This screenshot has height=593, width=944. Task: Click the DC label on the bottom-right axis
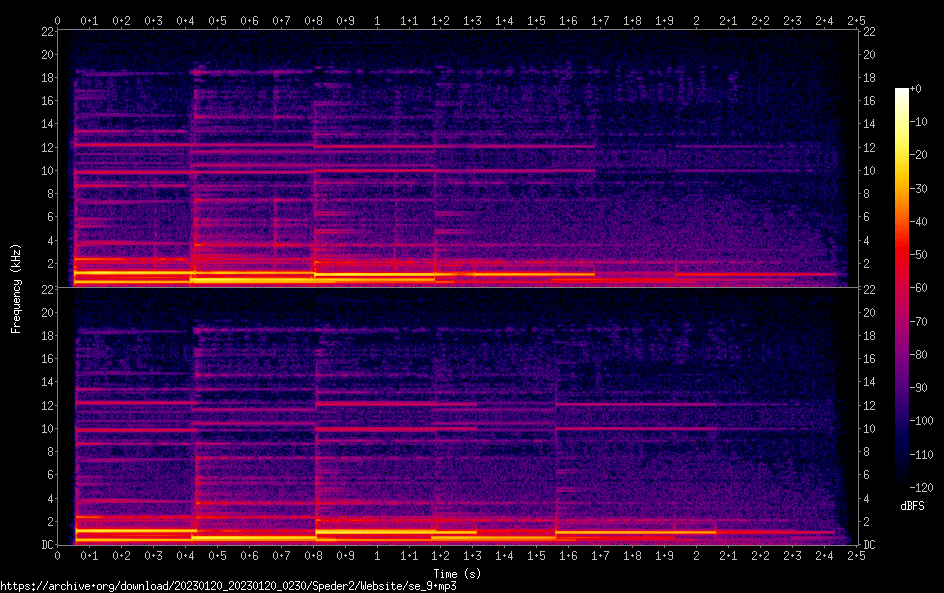(x=869, y=545)
